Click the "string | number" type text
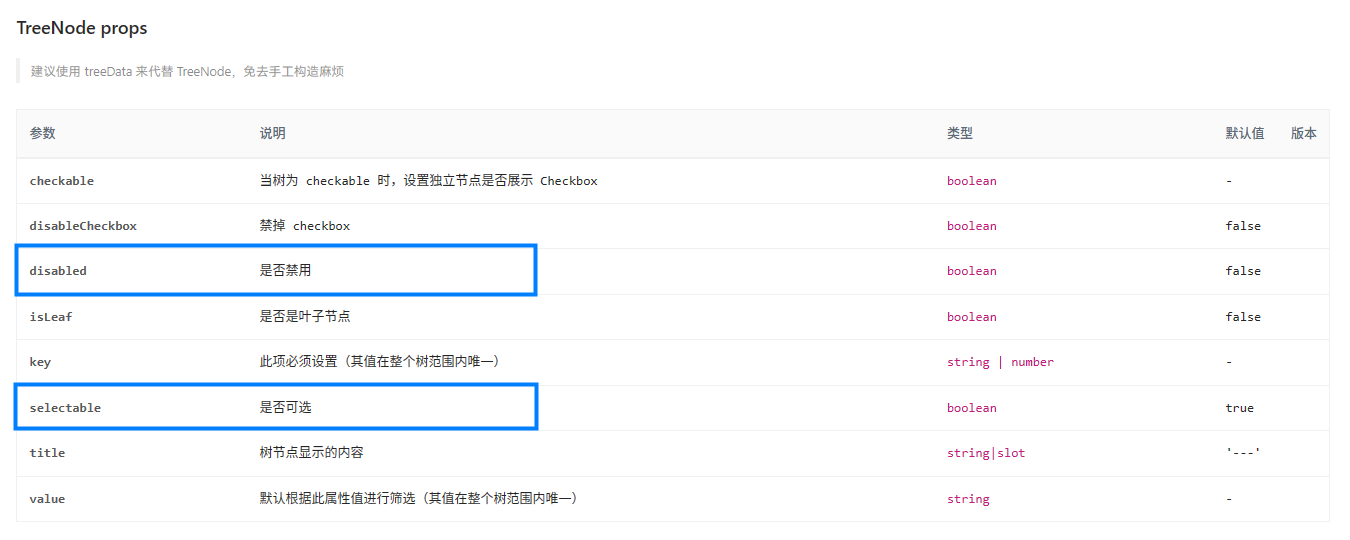 [x=1000, y=362]
